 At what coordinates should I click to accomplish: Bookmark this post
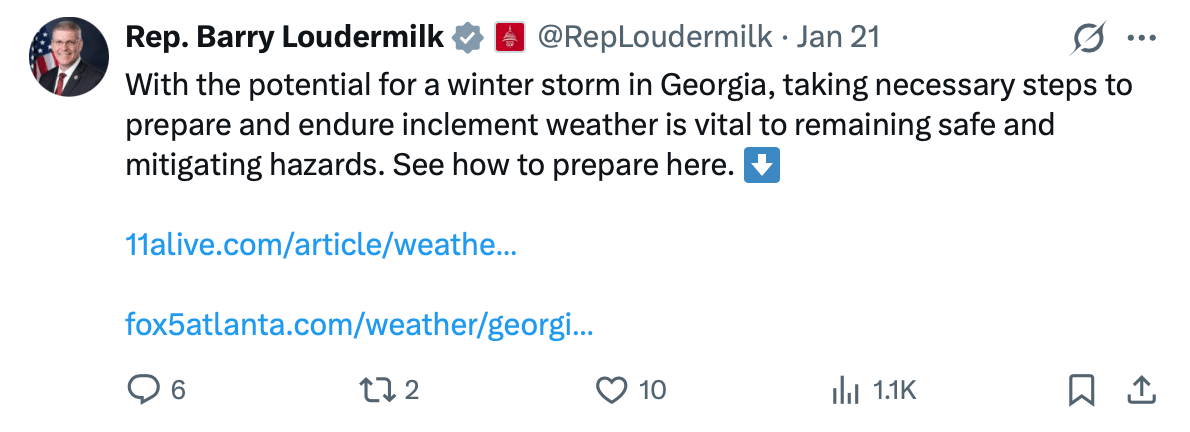1081,390
